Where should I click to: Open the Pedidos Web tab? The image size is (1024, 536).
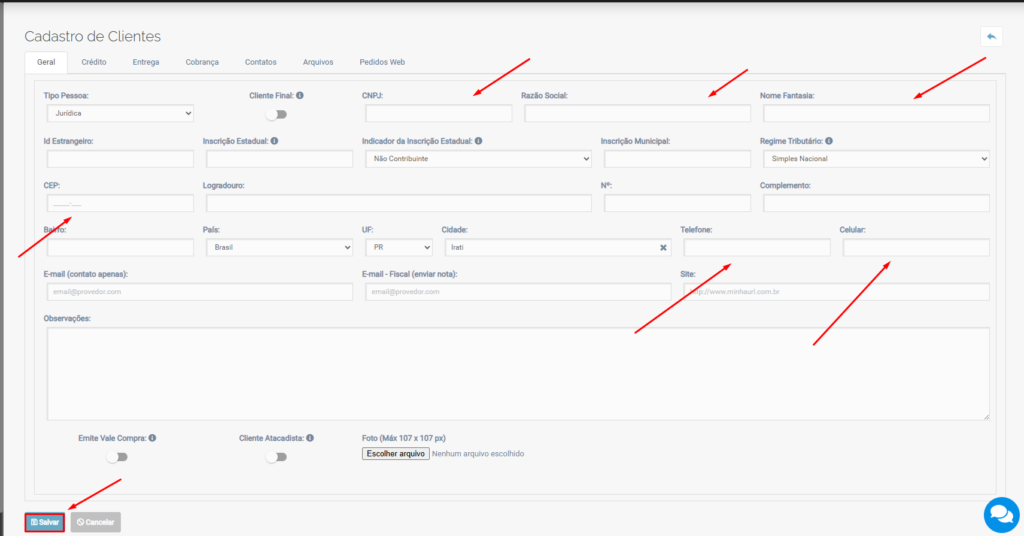[382, 62]
